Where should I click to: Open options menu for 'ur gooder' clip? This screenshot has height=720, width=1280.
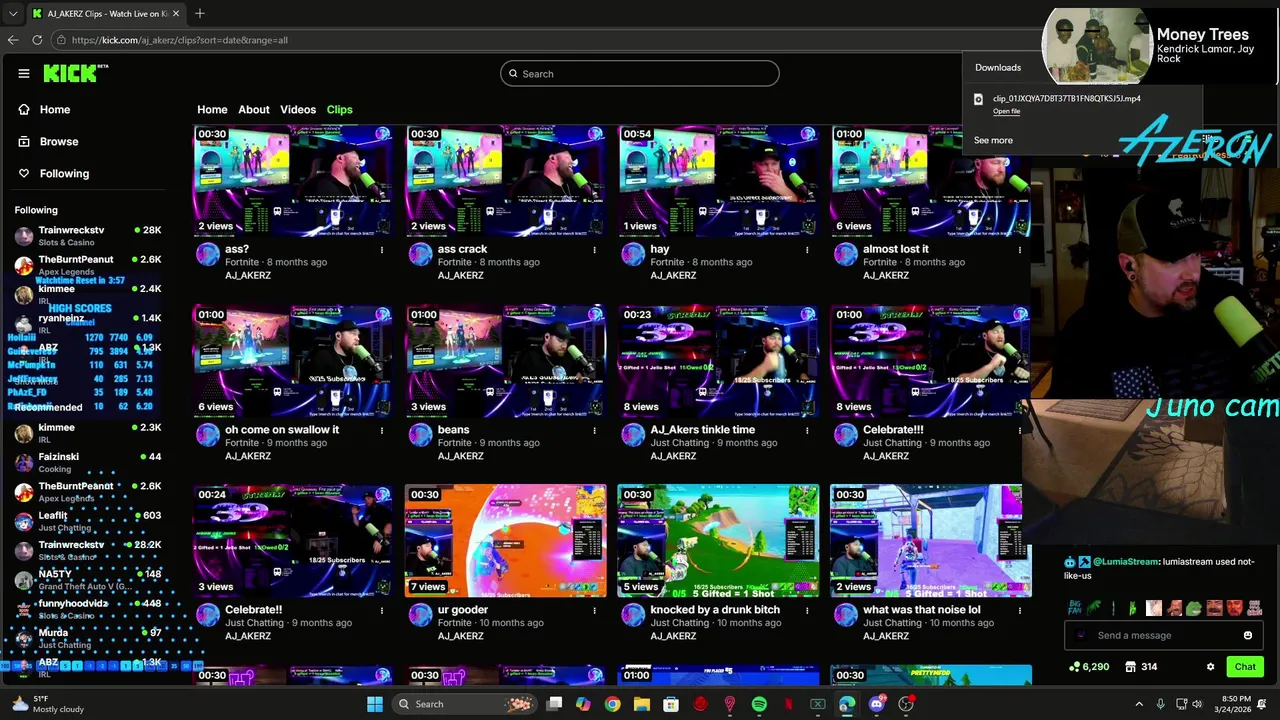coord(594,610)
